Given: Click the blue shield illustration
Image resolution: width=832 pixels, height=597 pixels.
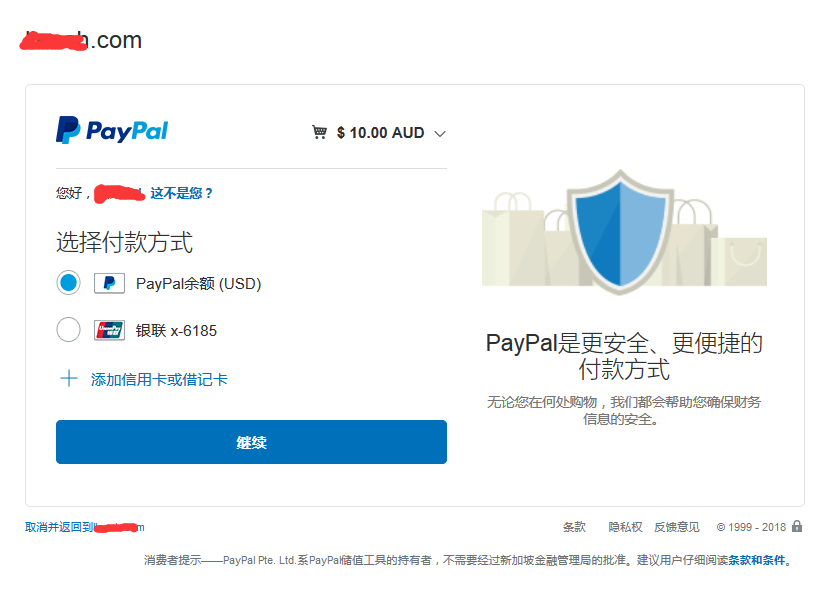Looking at the screenshot, I should tap(620, 232).
